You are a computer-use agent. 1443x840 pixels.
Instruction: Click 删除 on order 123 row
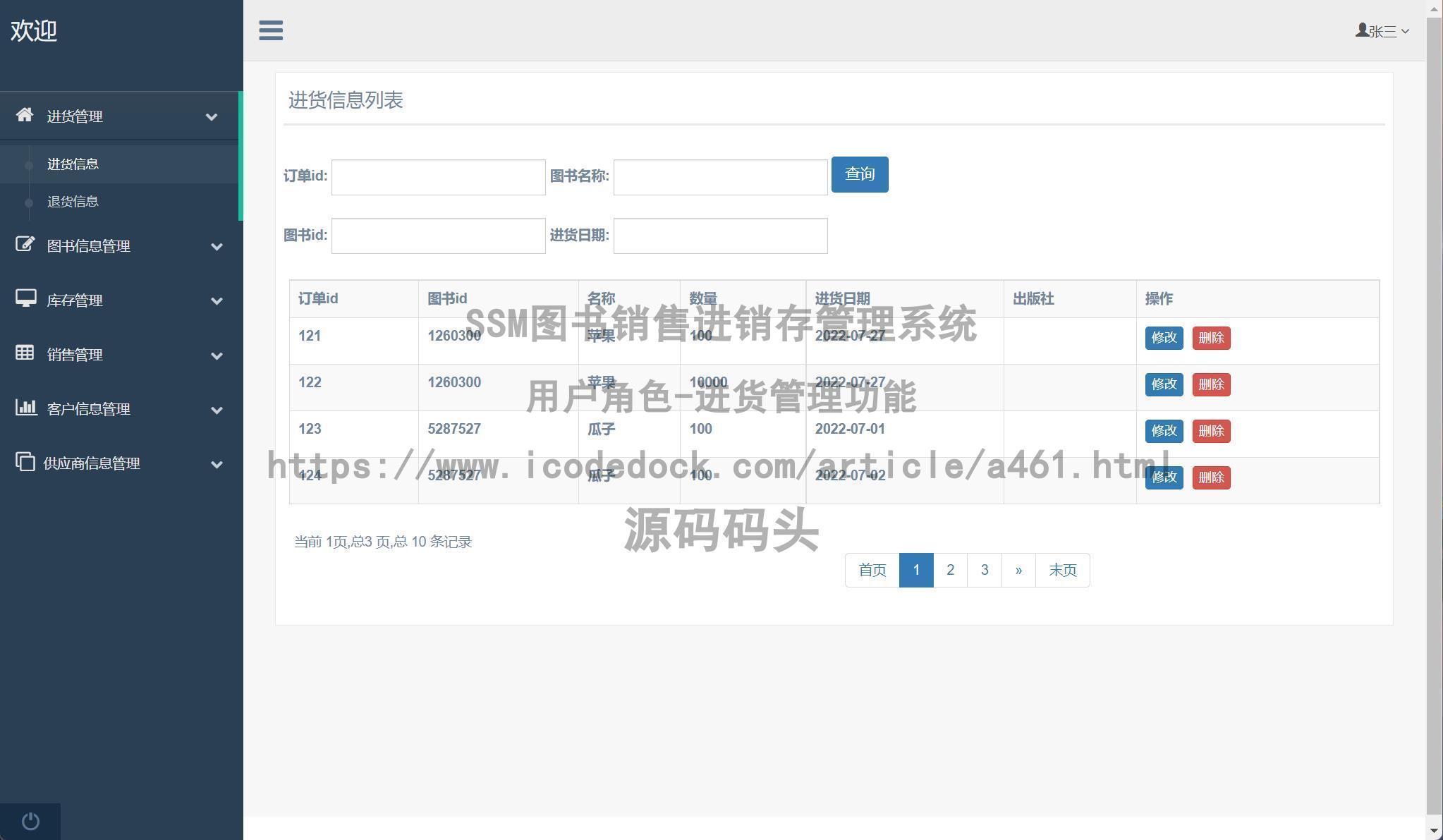(1210, 431)
